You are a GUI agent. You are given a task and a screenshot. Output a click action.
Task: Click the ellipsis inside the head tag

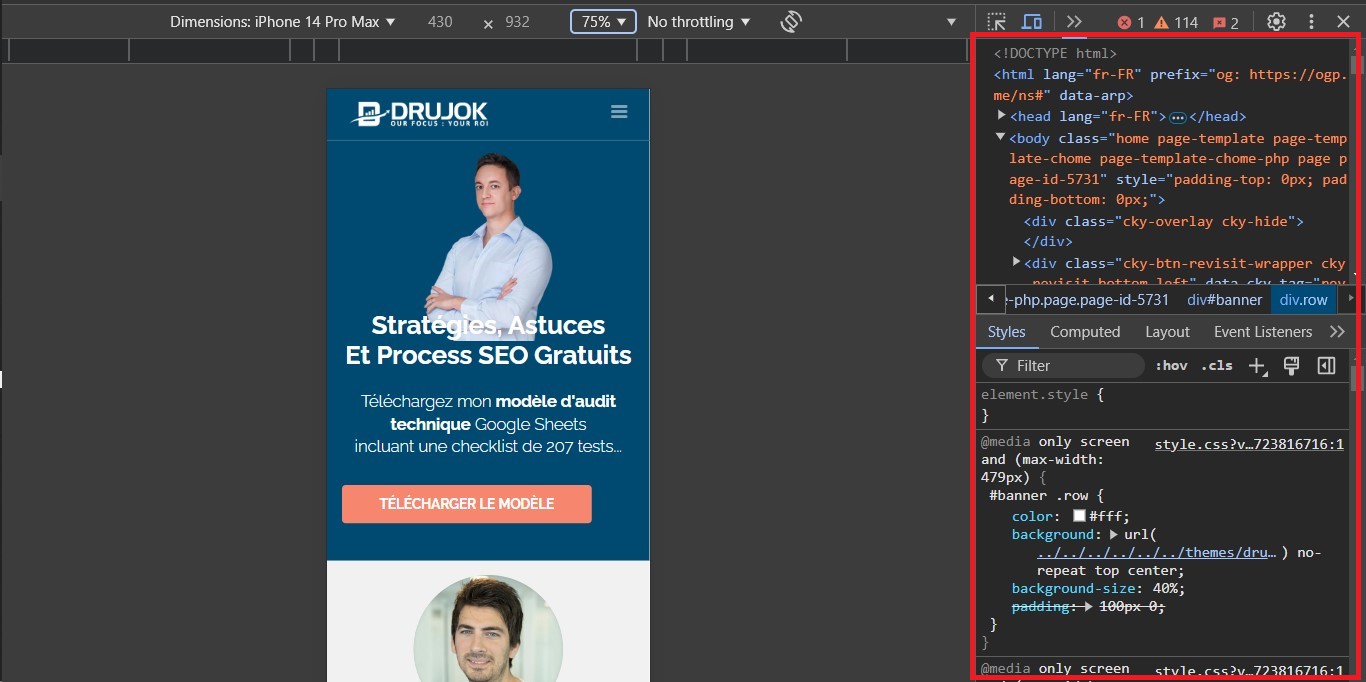click(x=1177, y=117)
